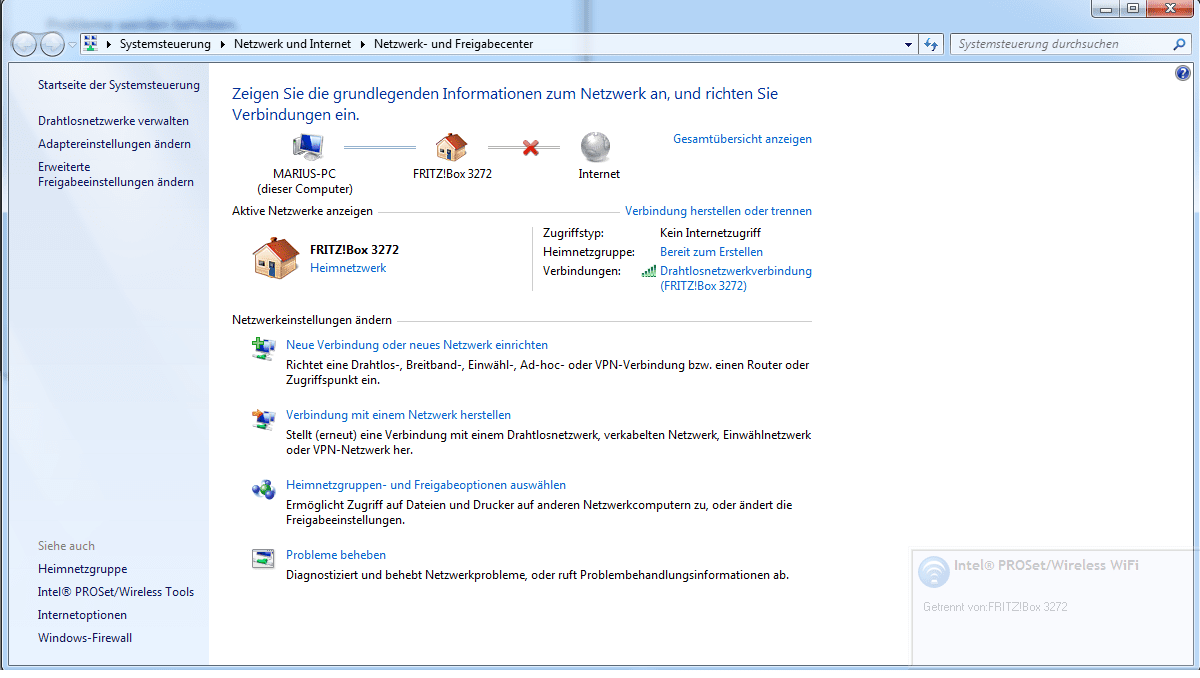
Task: Open the help question mark icon
Action: pyautogui.click(x=1183, y=73)
